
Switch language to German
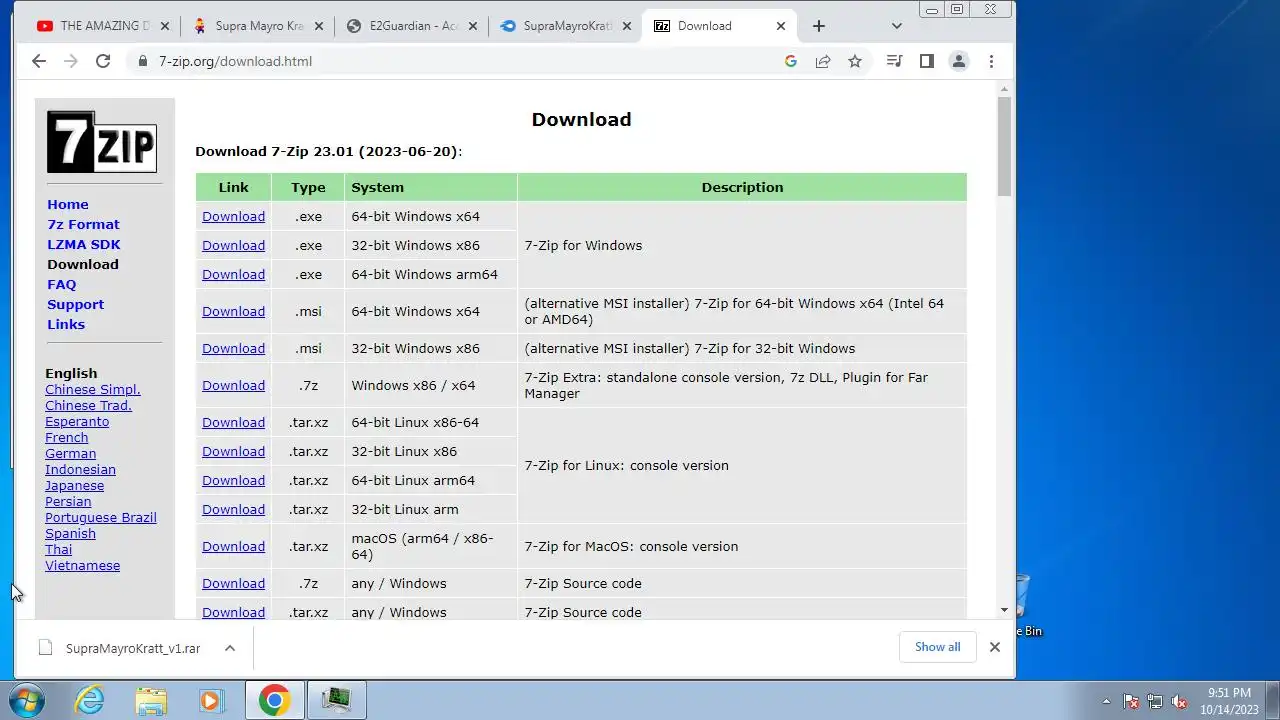70,453
